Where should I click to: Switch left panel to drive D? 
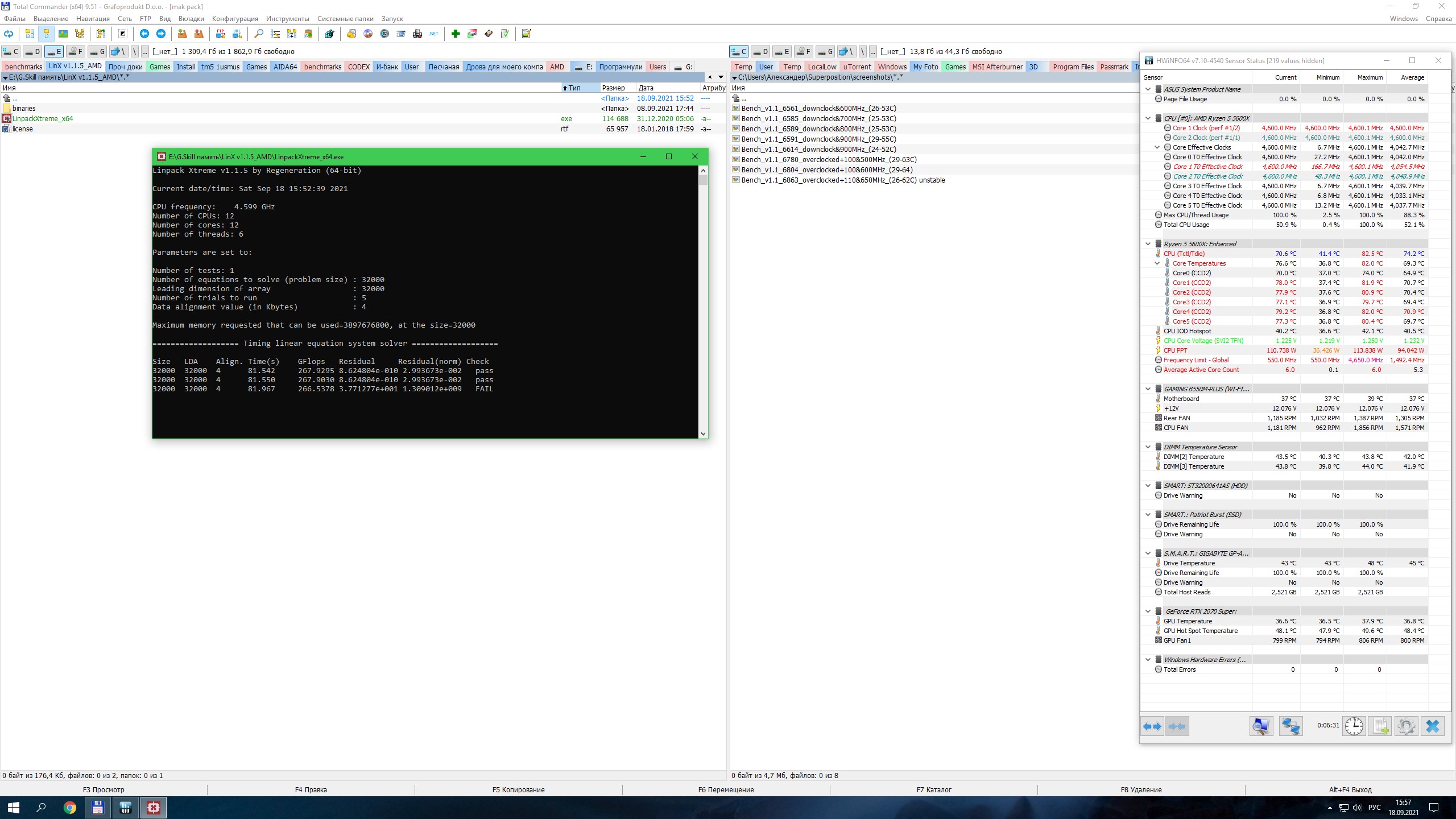tap(32, 52)
